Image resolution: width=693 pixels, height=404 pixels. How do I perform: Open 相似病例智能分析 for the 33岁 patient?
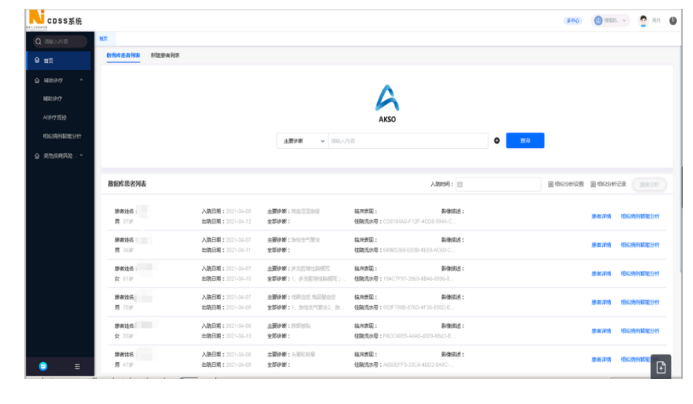tap(640, 331)
